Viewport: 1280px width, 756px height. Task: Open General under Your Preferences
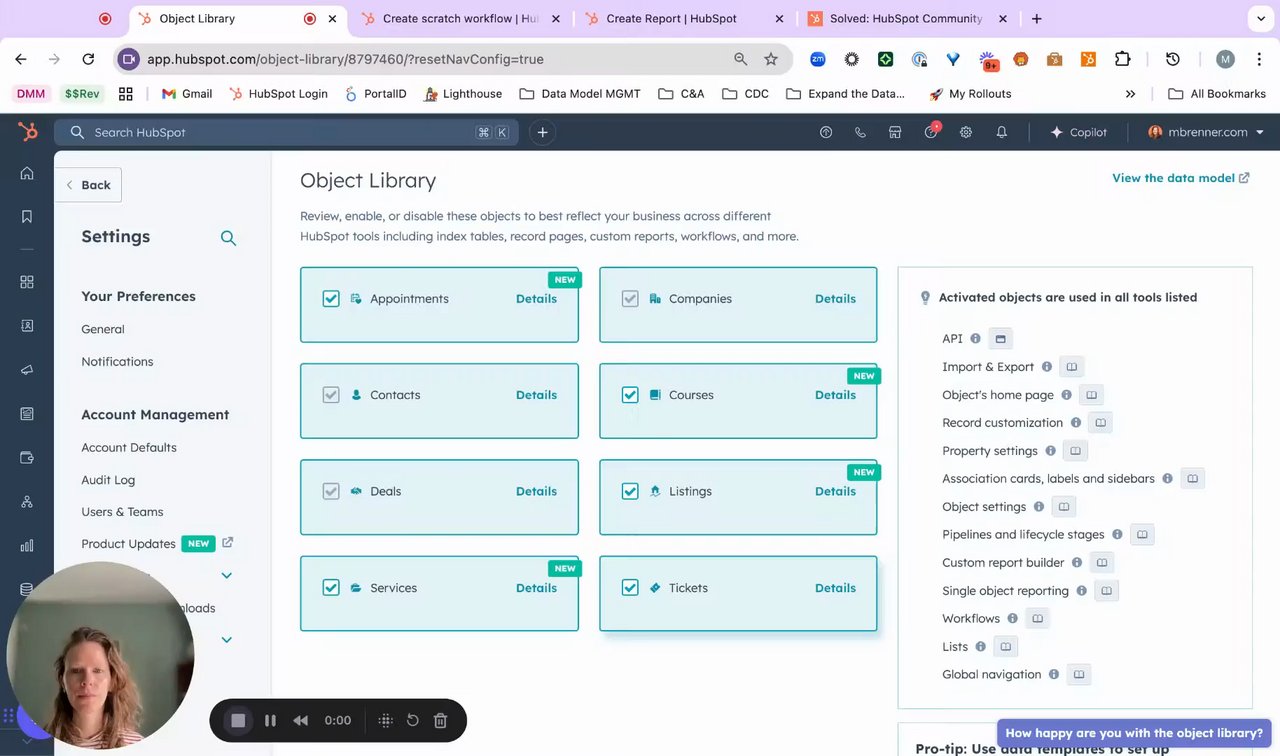[x=103, y=329]
